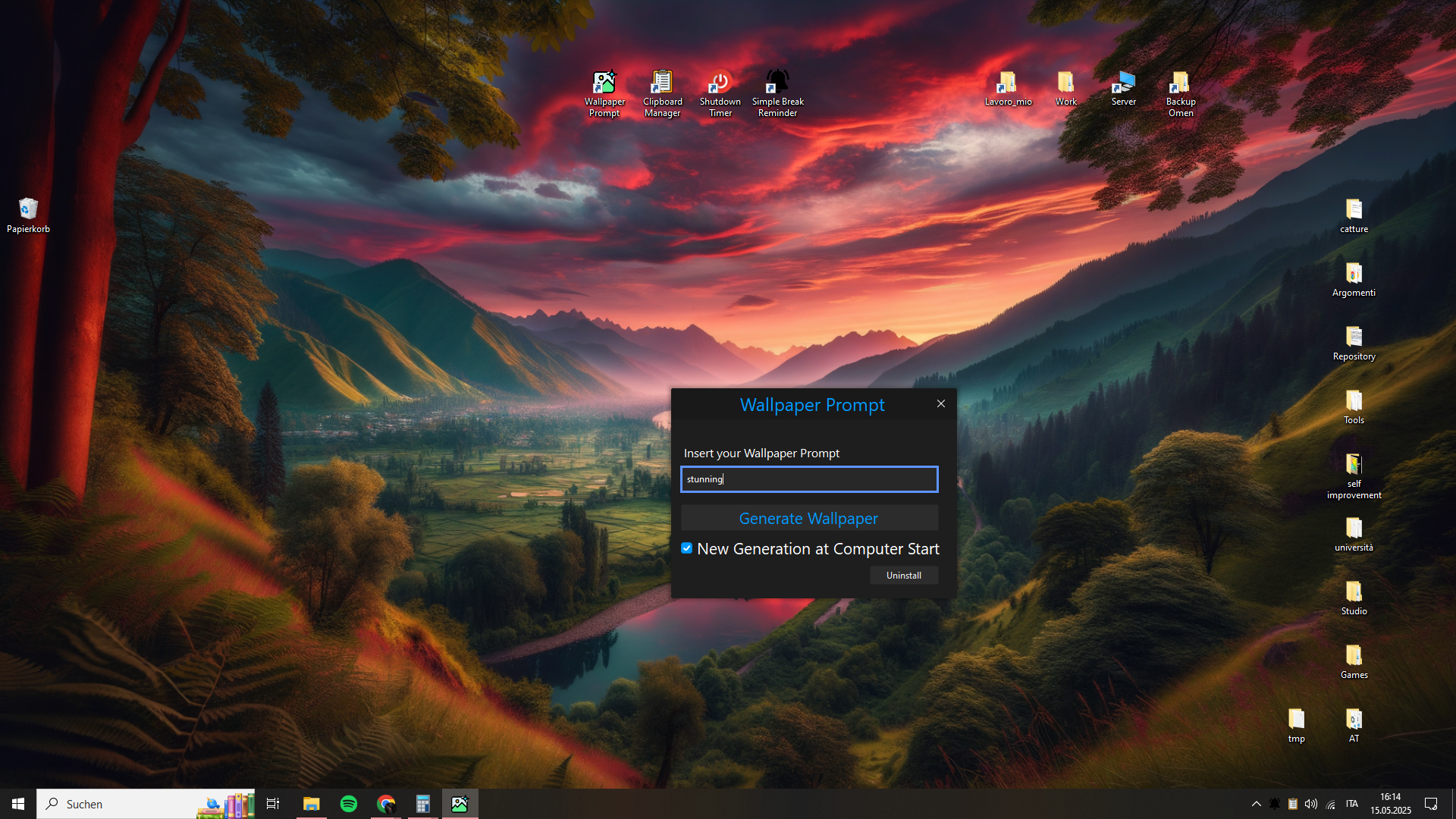Open the Papierkorb recycle bin
Viewport: 1456px width, 819px height.
[28, 215]
